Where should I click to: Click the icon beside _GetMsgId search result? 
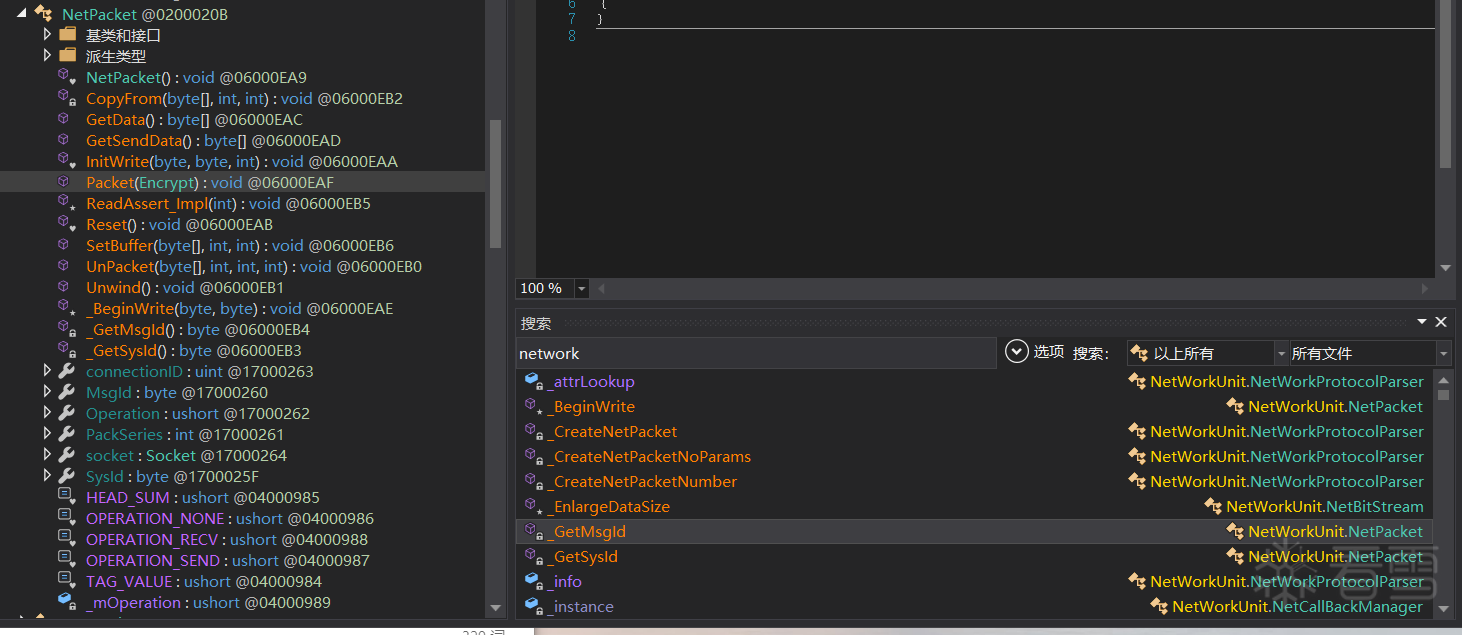coord(534,532)
